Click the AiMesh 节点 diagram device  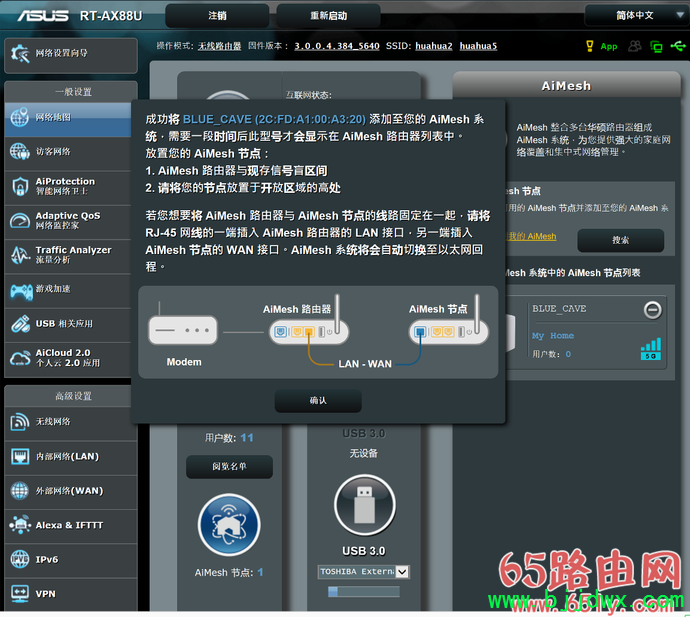(448, 332)
